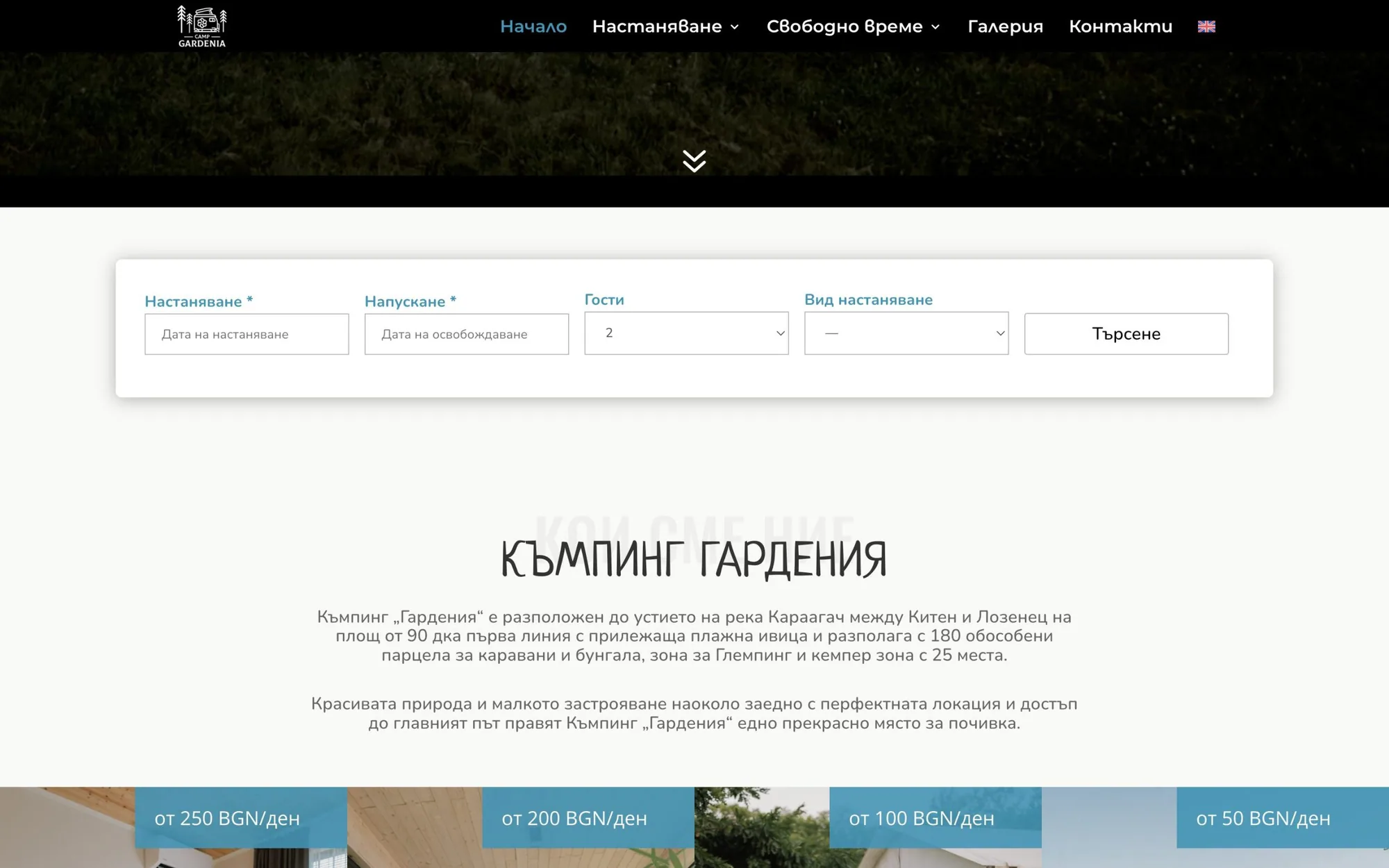The width and height of the screenshot is (1389, 868).
Task: Focus the Дата на освобождаване check-out field
Action: click(467, 334)
